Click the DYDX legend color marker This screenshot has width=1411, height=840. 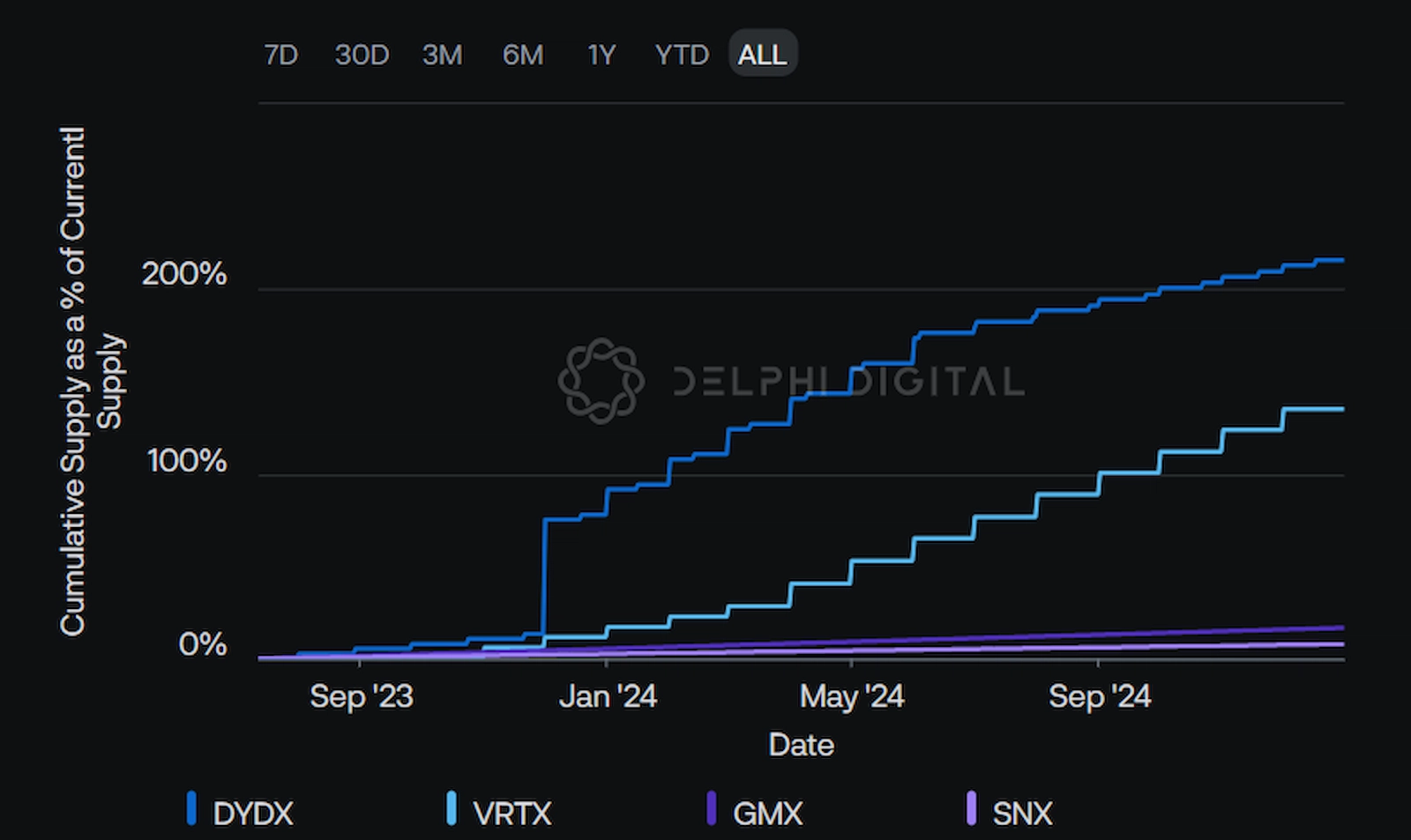(190, 809)
